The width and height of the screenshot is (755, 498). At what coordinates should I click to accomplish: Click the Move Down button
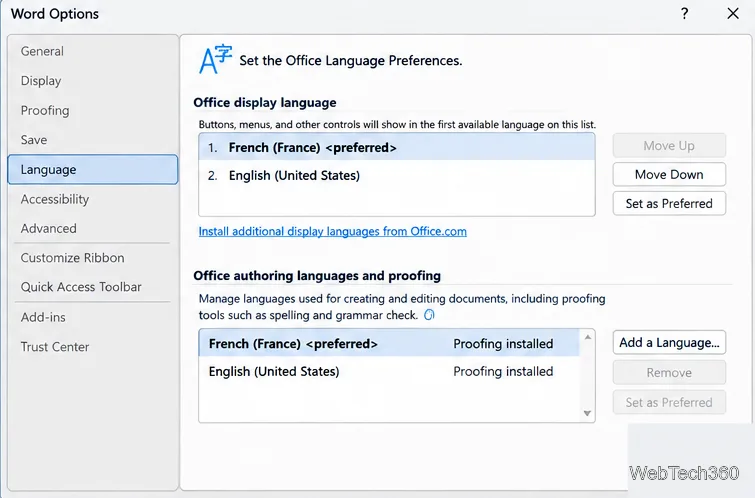tap(669, 174)
